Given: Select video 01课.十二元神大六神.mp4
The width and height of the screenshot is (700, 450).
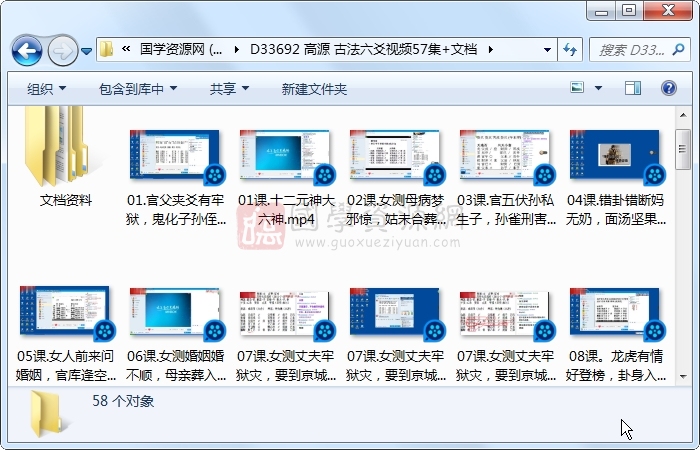Looking at the screenshot, I should tap(286, 178).
